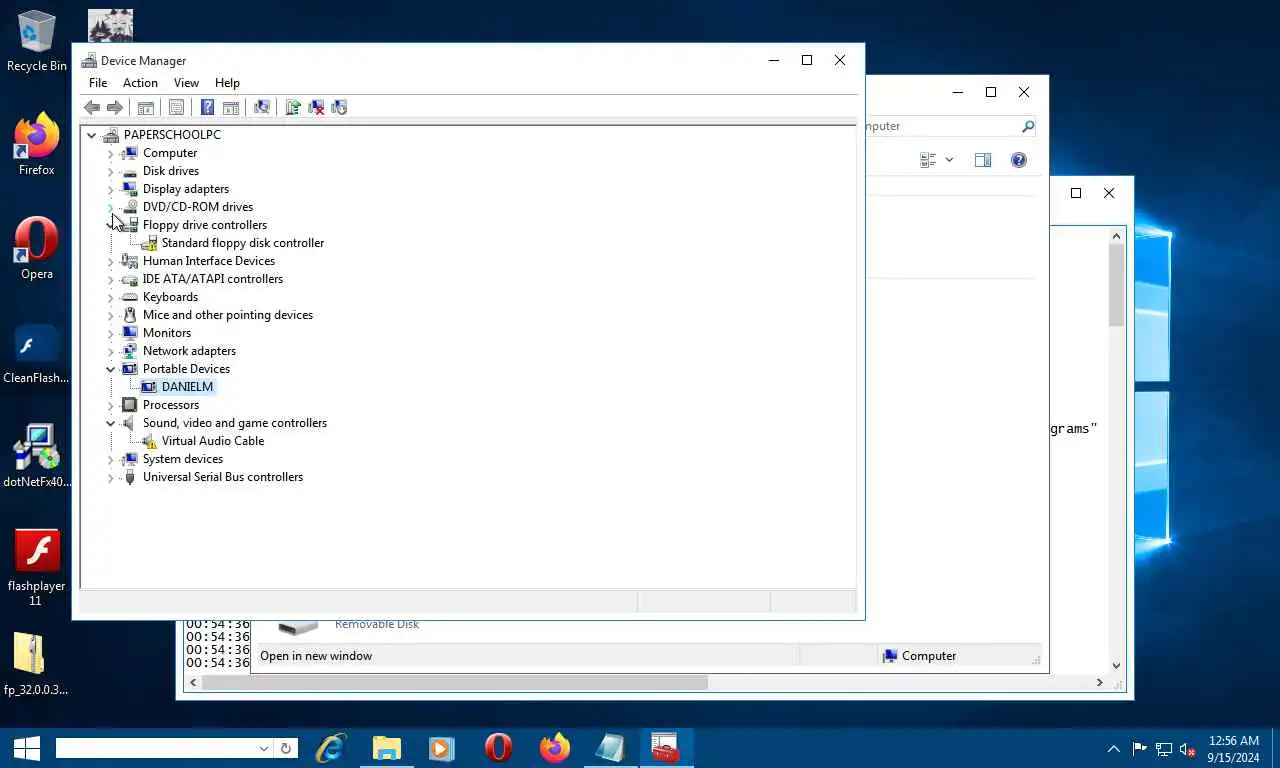Open the CleanFlash desktop icon
Viewport: 1280px width, 768px height.
(x=37, y=354)
